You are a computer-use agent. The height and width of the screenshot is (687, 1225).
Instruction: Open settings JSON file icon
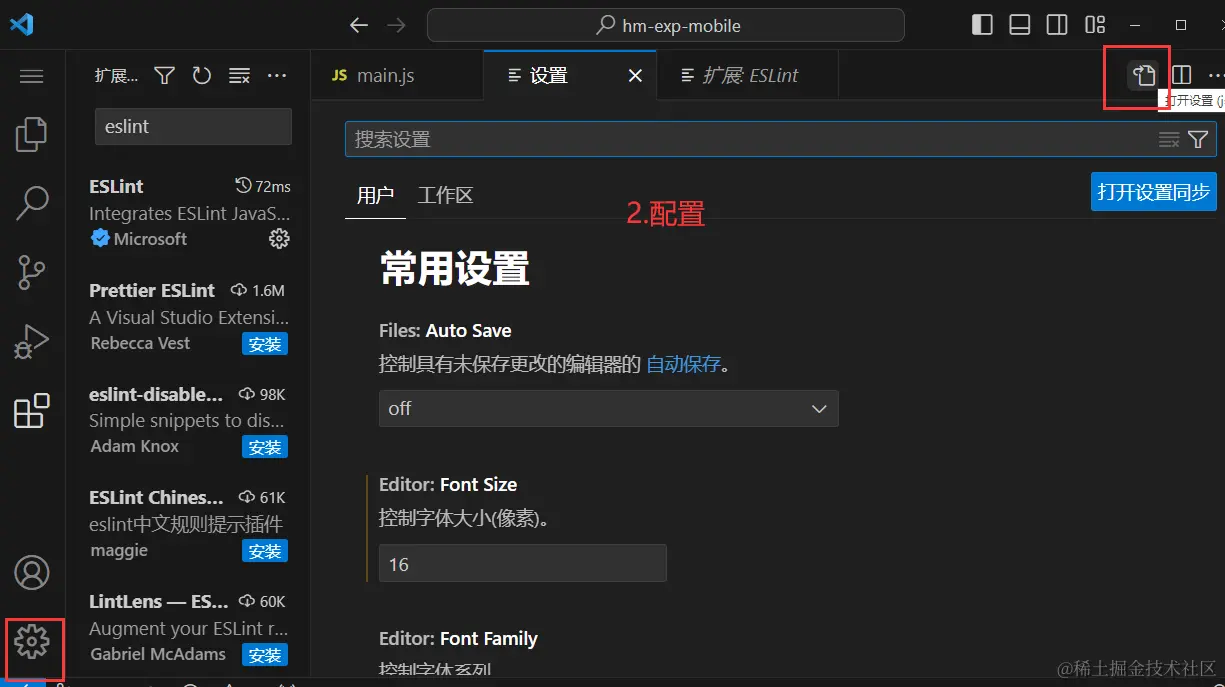[x=1144, y=75]
